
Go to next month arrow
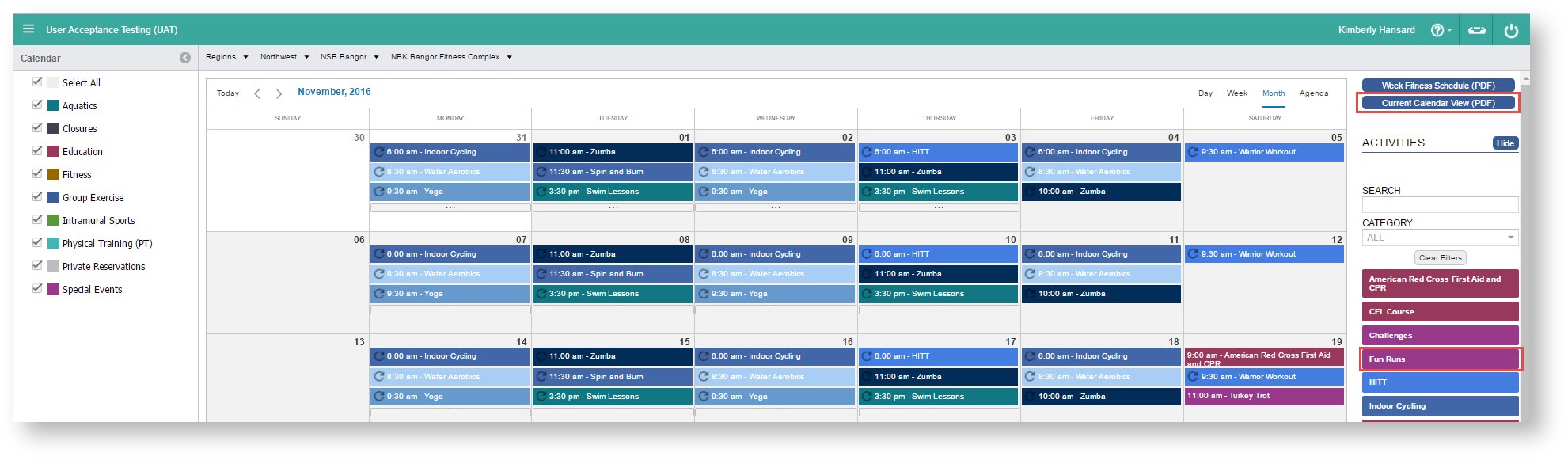279,93
